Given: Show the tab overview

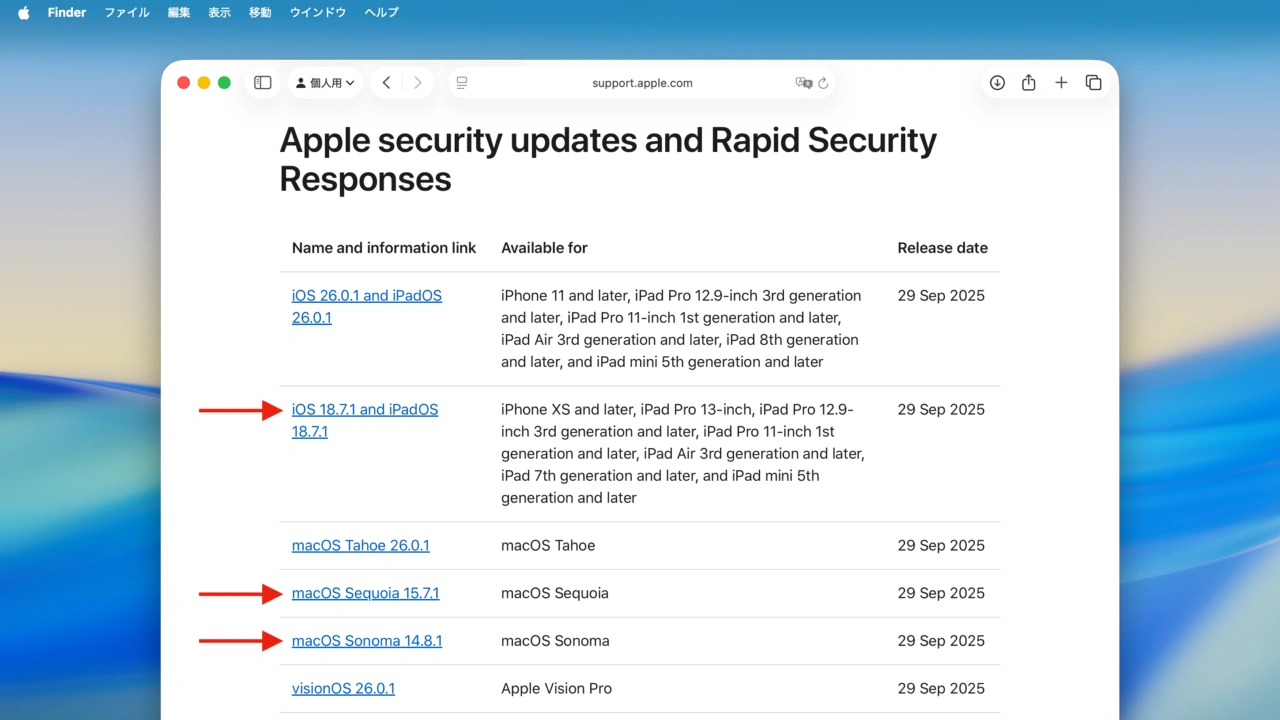Looking at the screenshot, I should tap(1093, 83).
